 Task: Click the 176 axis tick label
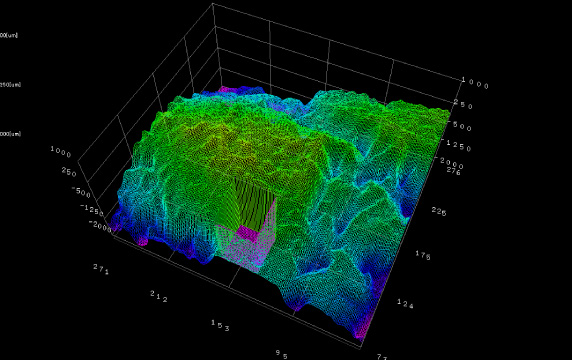pyautogui.click(x=423, y=255)
